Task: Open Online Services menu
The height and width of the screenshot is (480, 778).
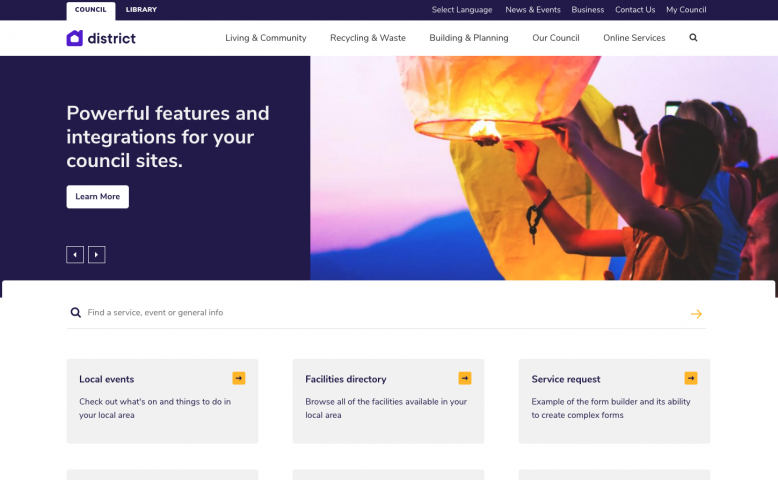Action: point(634,38)
